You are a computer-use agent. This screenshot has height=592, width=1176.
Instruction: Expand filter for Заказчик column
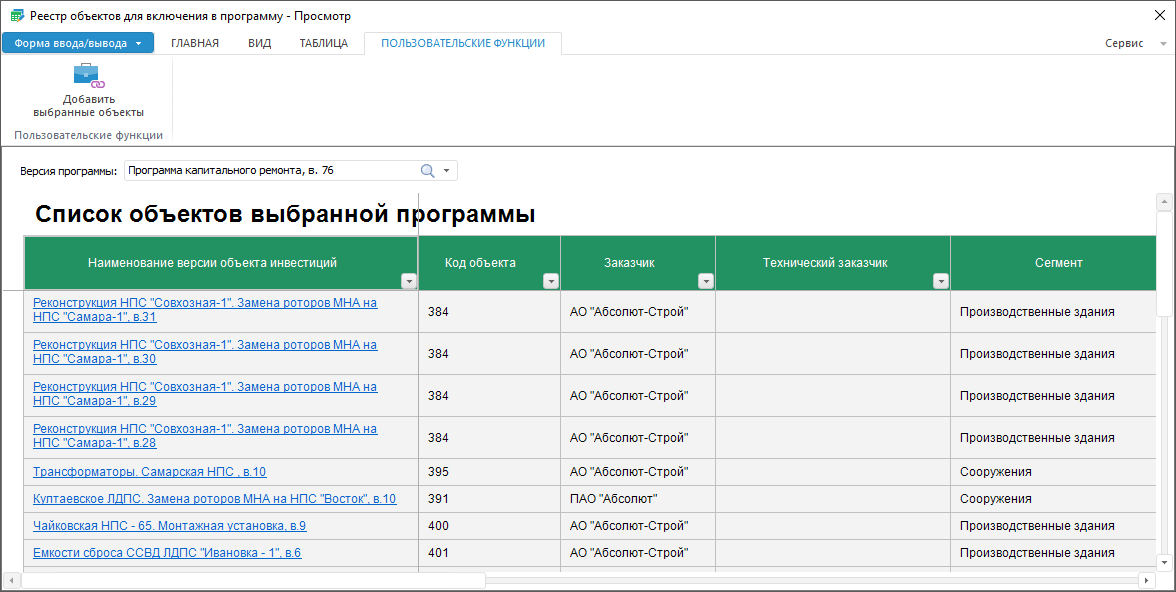(705, 282)
